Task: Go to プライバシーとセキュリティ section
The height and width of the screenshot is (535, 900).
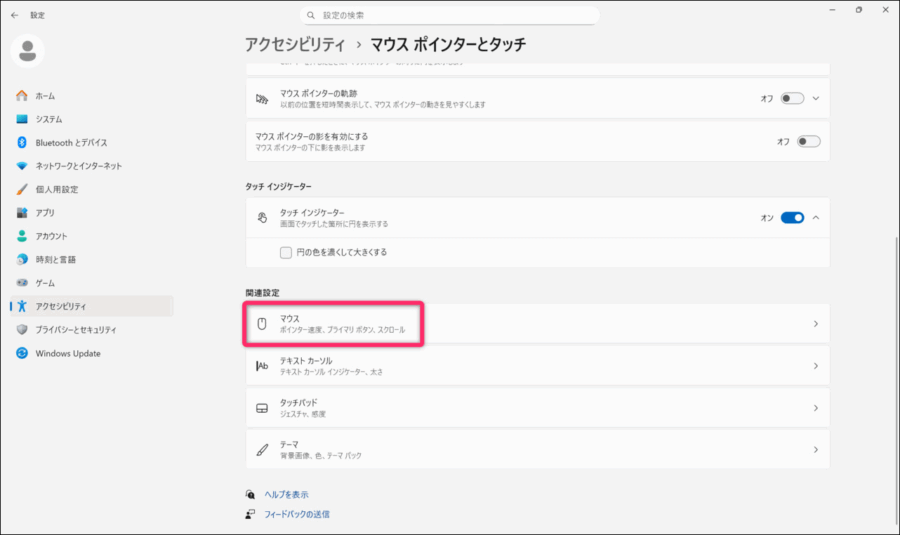Action: click(x=76, y=330)
